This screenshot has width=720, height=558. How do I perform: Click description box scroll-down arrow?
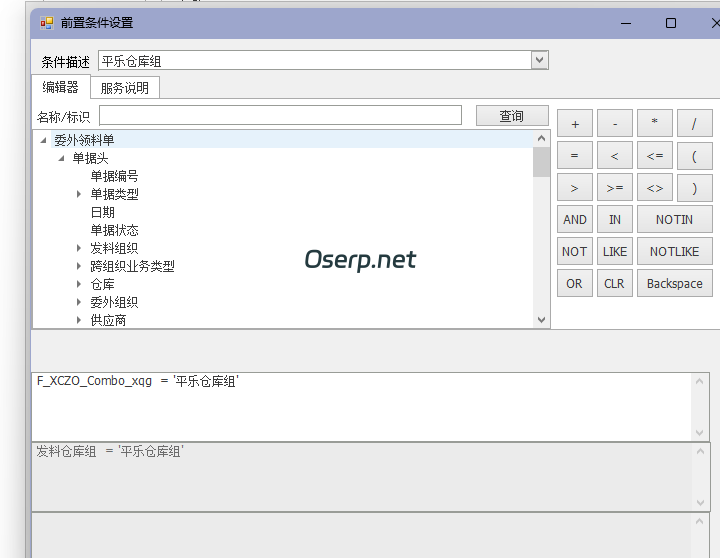tap(700, 502)
